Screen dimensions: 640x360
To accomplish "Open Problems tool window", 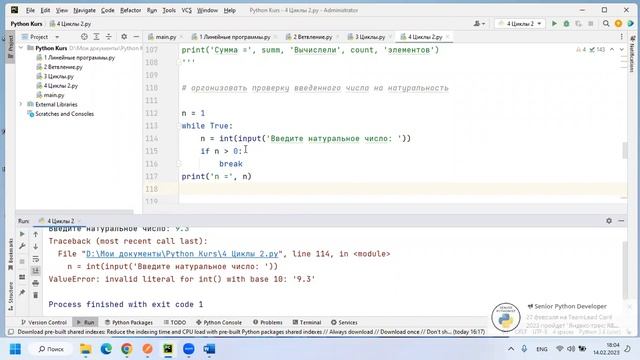I will click(x=268, y=322).
